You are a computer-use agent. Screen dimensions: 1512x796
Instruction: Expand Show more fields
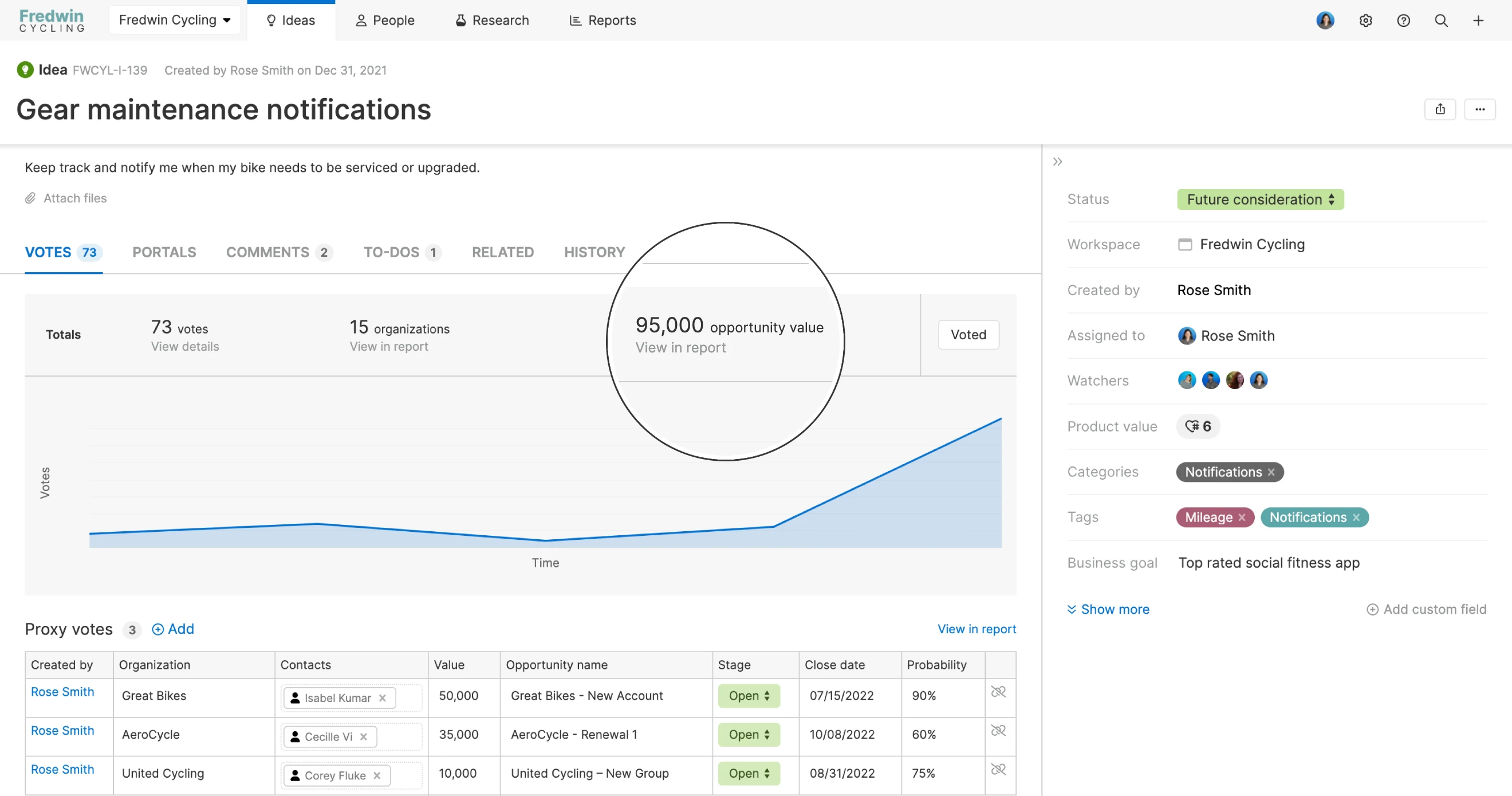point(1108,609)
